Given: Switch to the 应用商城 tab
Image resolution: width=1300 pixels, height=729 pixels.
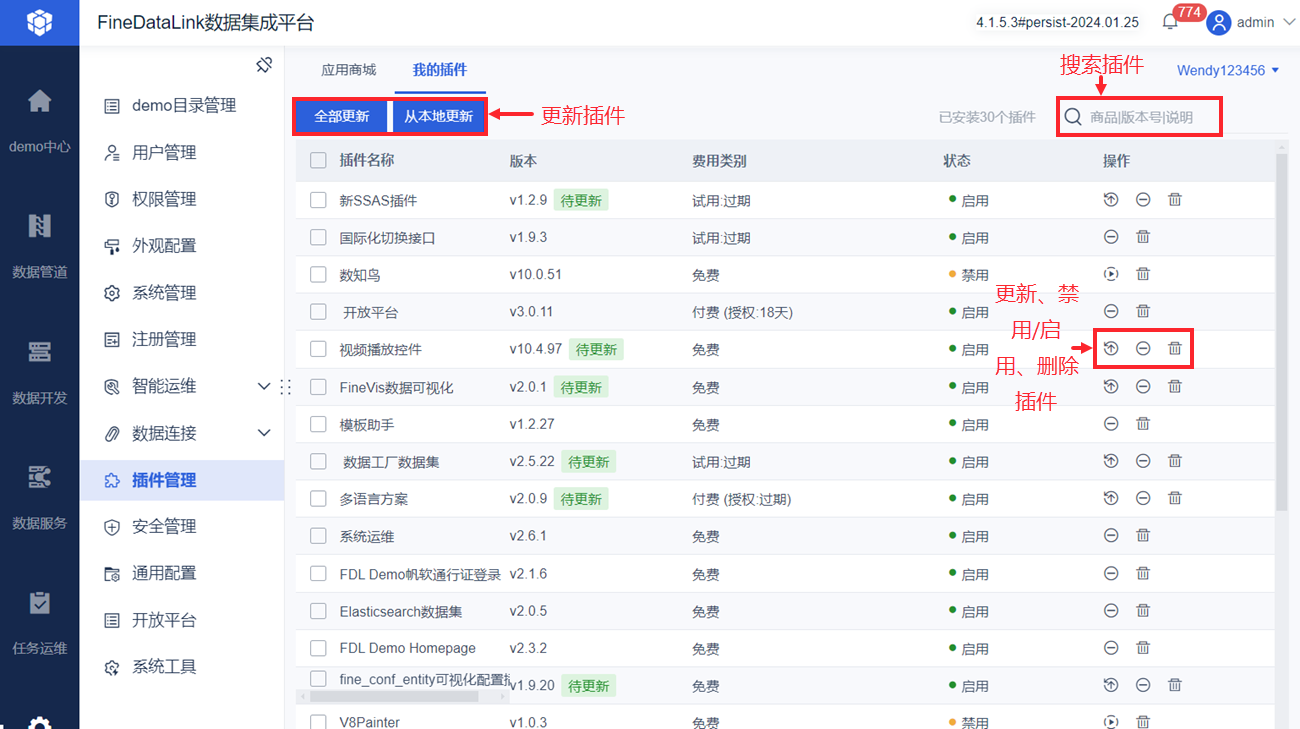Looking at the screenshot, I should click(349, 70).
